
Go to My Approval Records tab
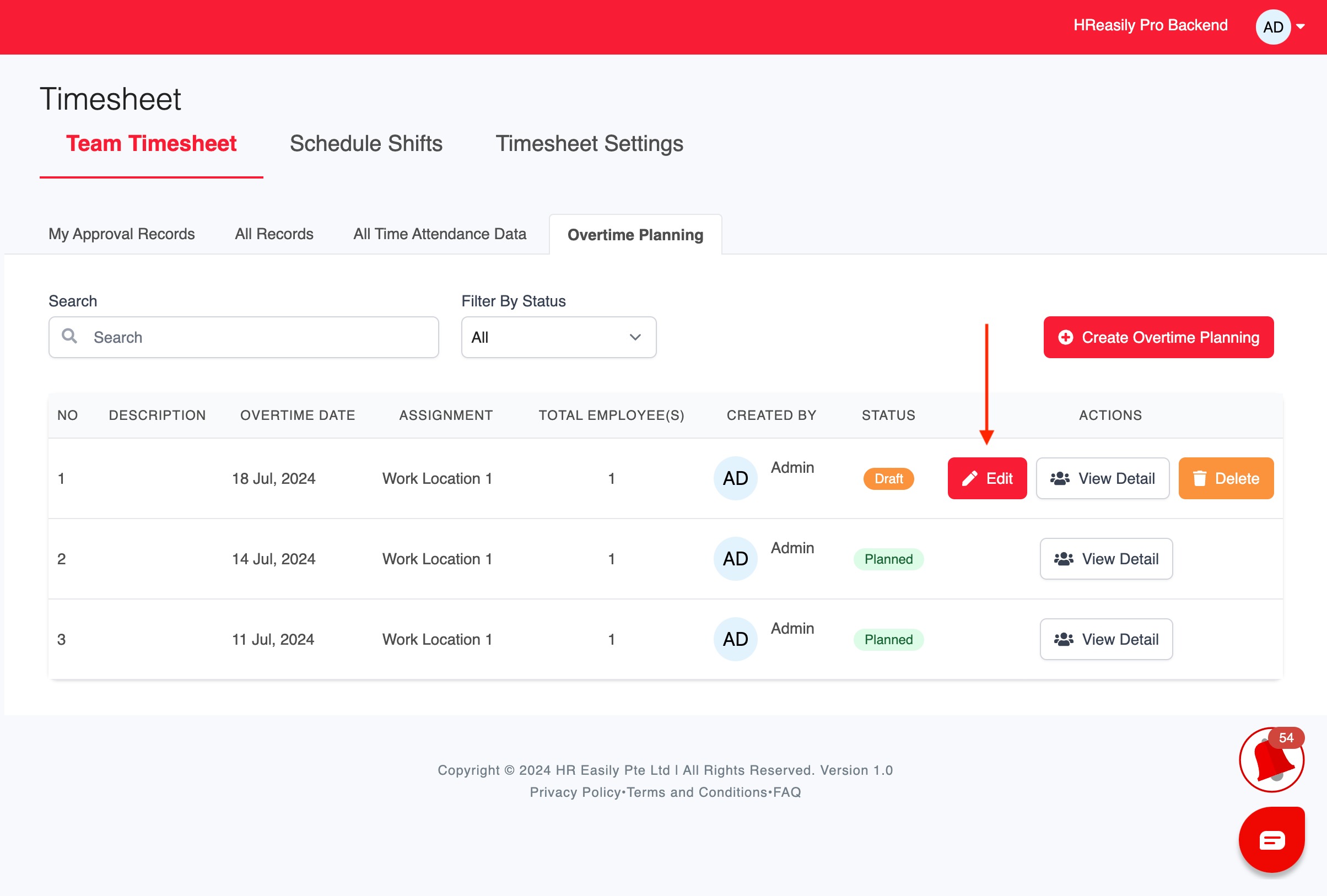(122, 234)
